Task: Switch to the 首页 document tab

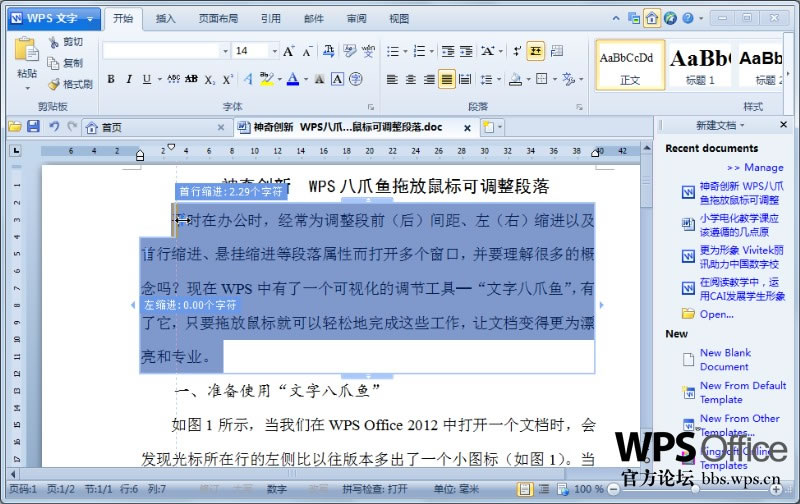Action: (155, 128)
